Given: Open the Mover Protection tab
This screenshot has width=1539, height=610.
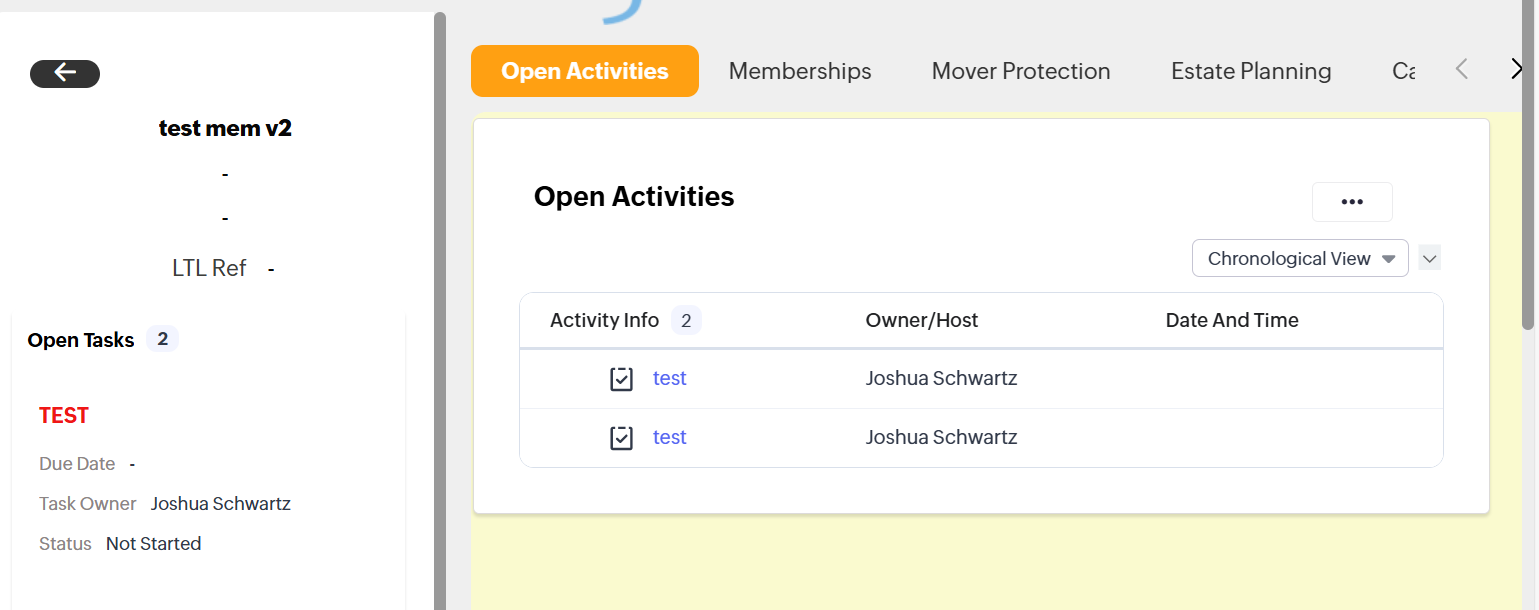Looking at the screenshot, I should (x=1021, y=71).
